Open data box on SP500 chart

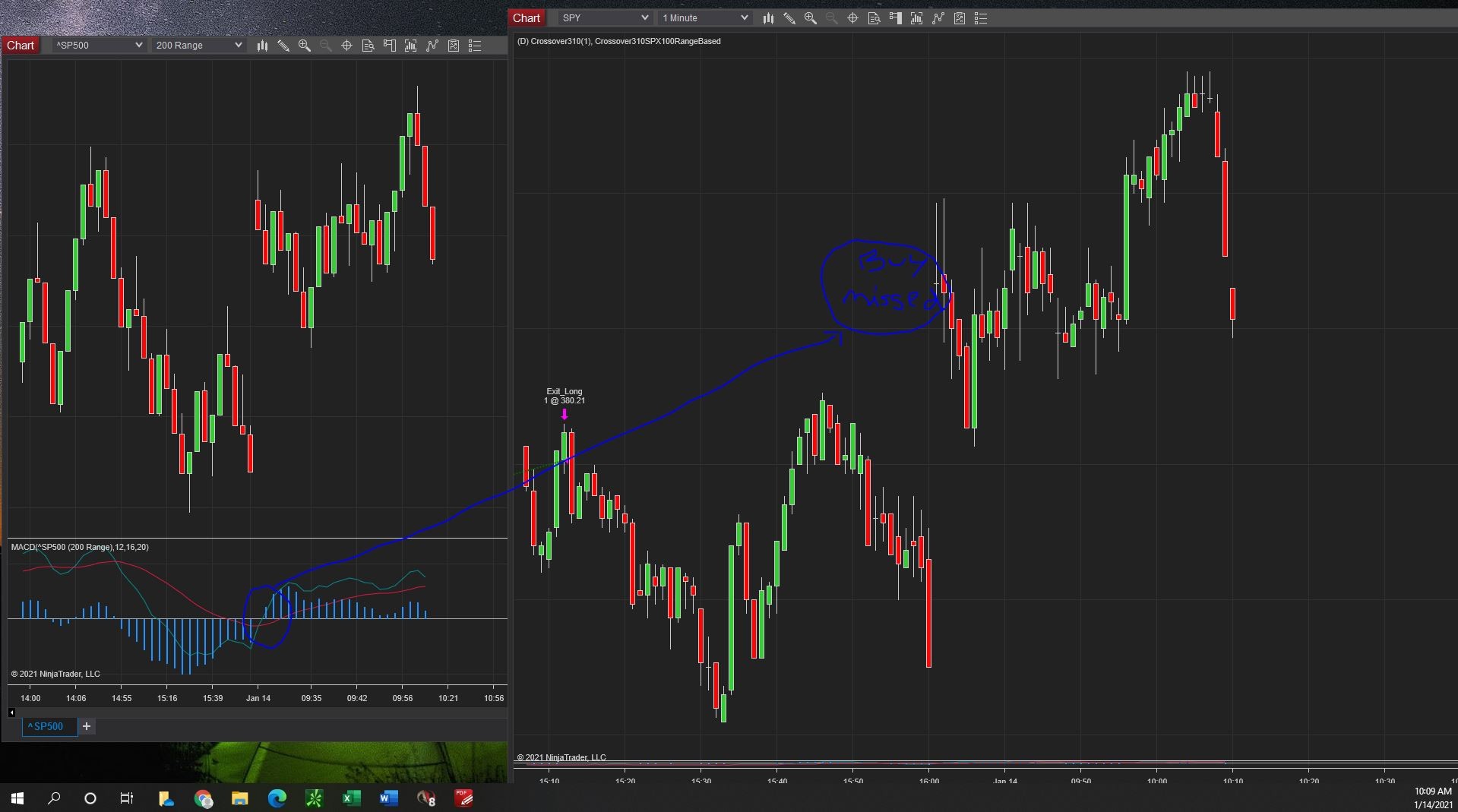(x=368, y=46)
